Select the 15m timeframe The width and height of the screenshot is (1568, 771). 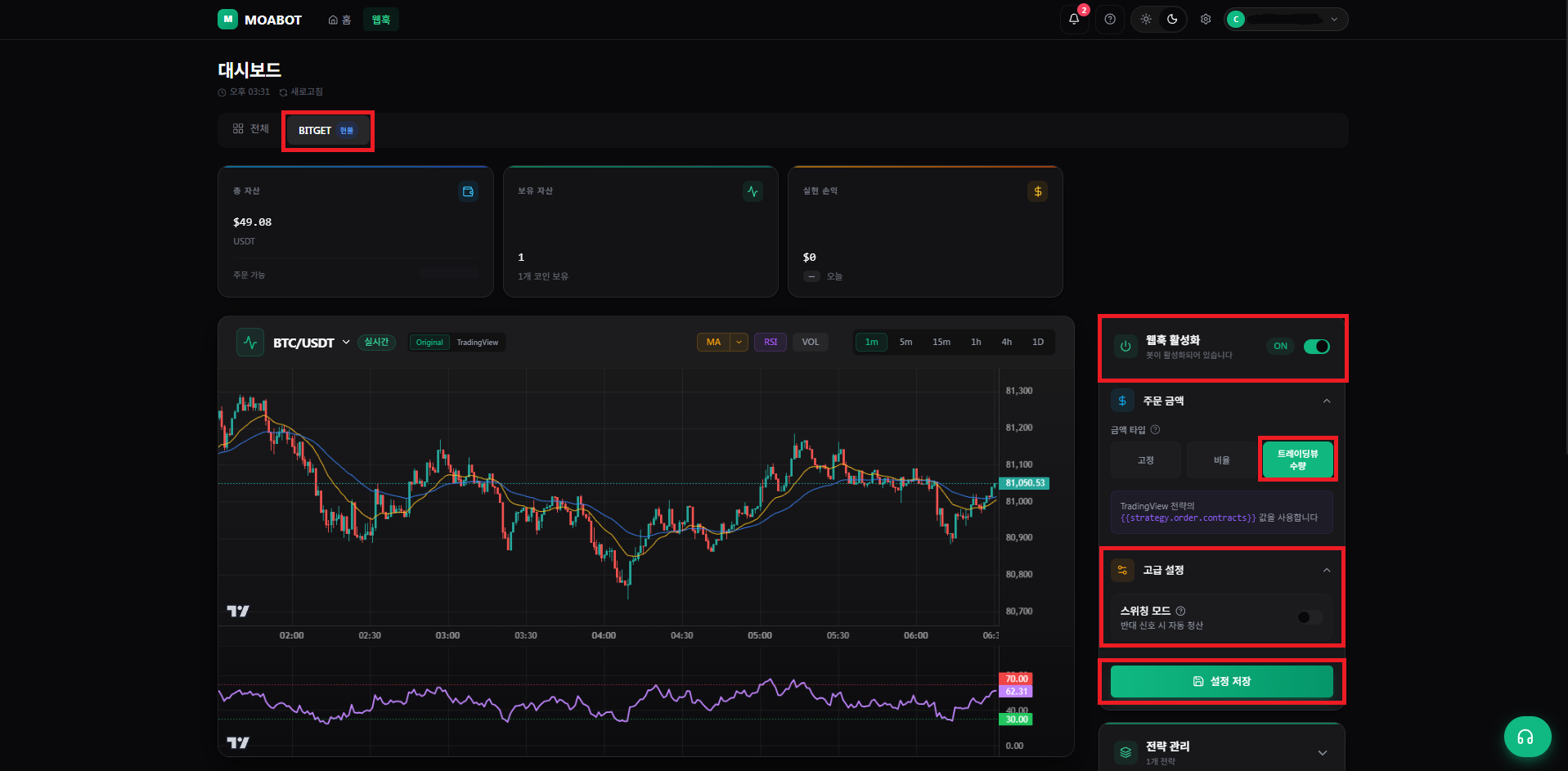coord(941,342)
